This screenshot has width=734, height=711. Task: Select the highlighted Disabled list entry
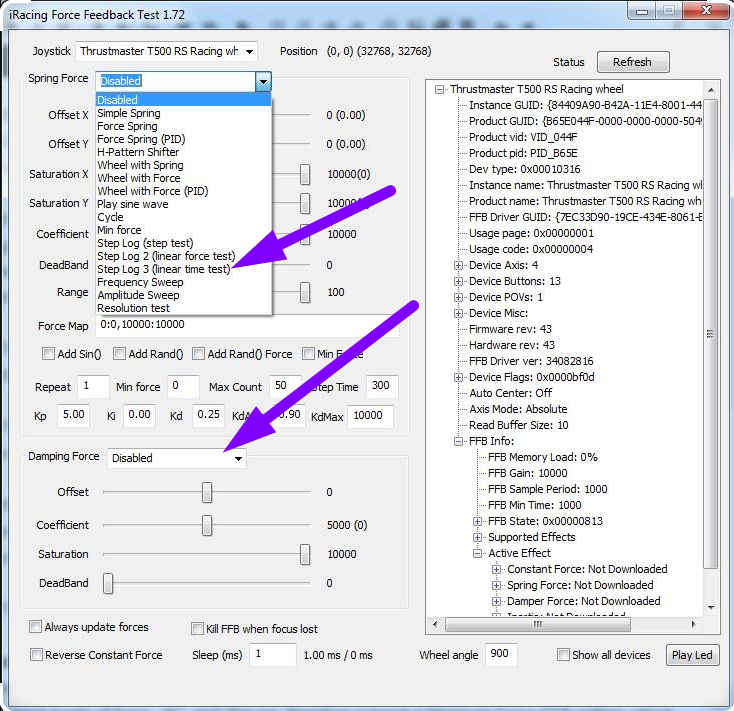(184, 100)
